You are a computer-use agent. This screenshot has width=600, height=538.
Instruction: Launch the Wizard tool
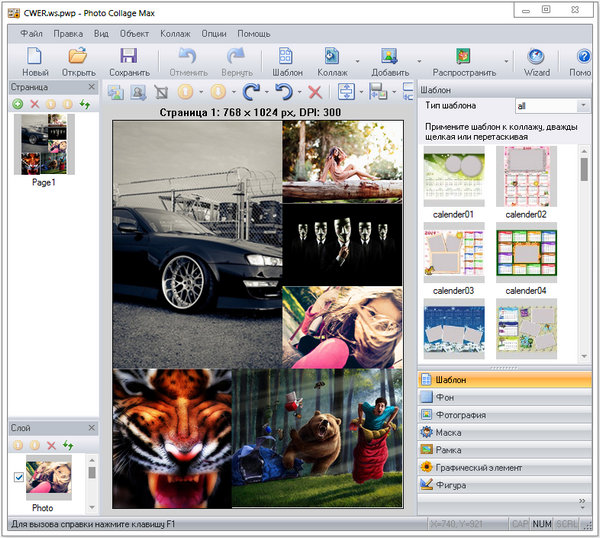tap(536, 57)
